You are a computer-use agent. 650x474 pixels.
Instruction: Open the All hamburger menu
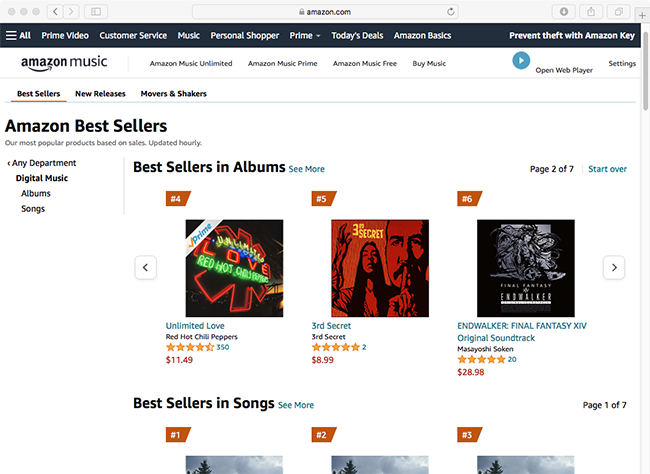[x=18, y=35]
